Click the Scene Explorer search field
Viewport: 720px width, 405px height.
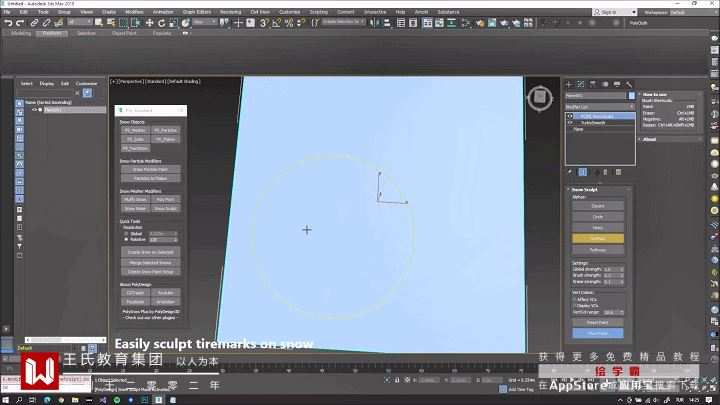pyautogui.click(x=45, y=93)
